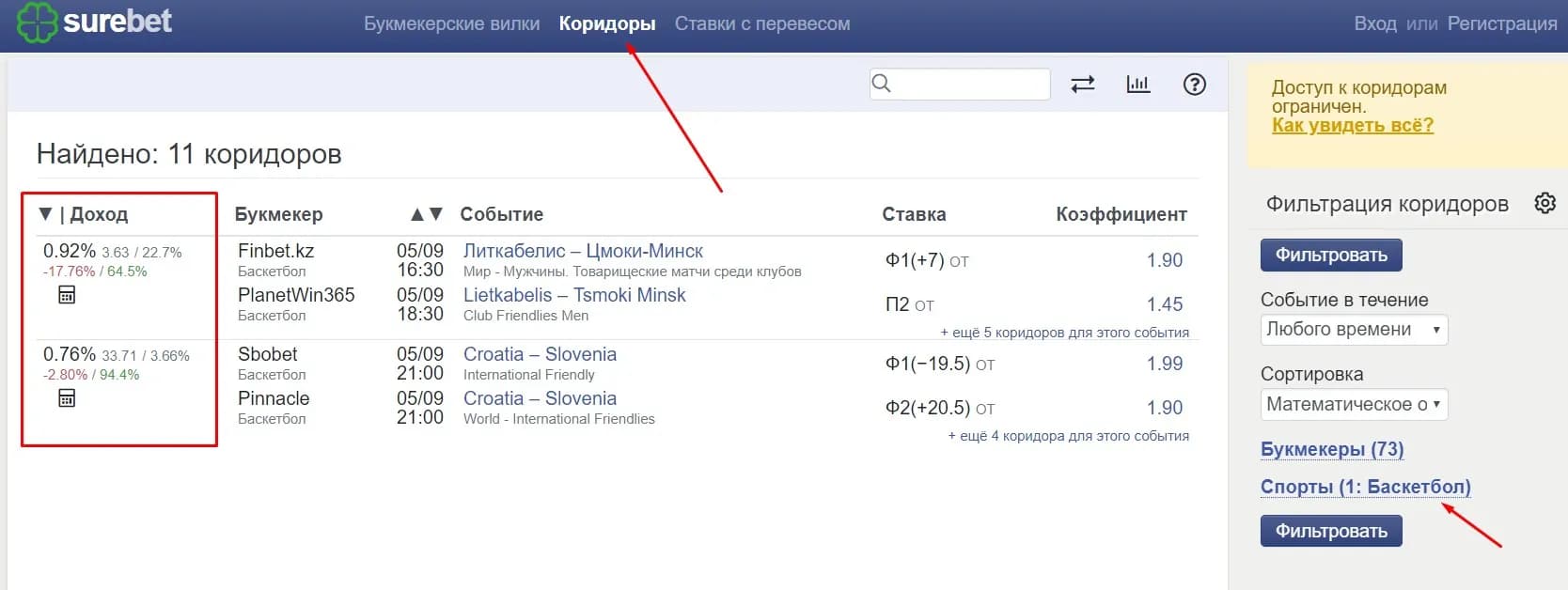Open filter settings gear icon
This screenshot has height=590, width=1568.
pyautogui.click(x=1544, y=203)
